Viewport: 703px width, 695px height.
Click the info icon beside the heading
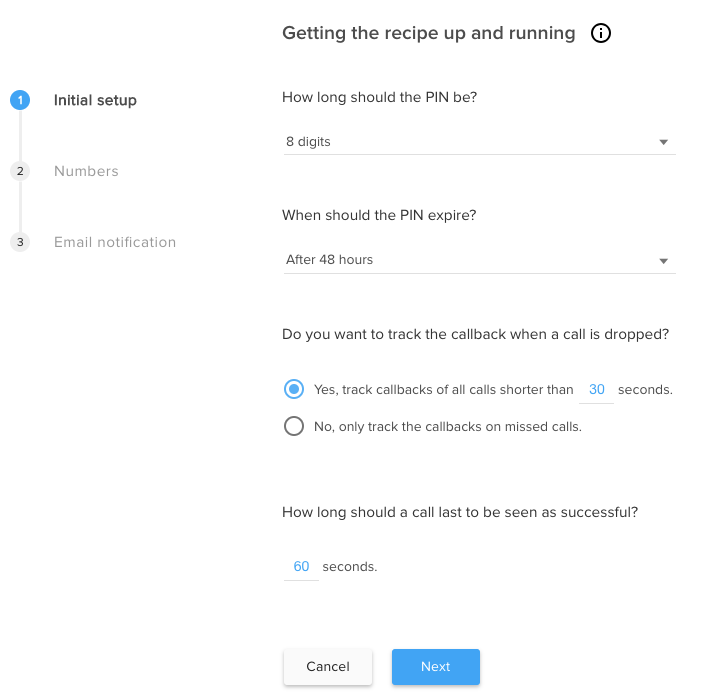click(600, 33)
